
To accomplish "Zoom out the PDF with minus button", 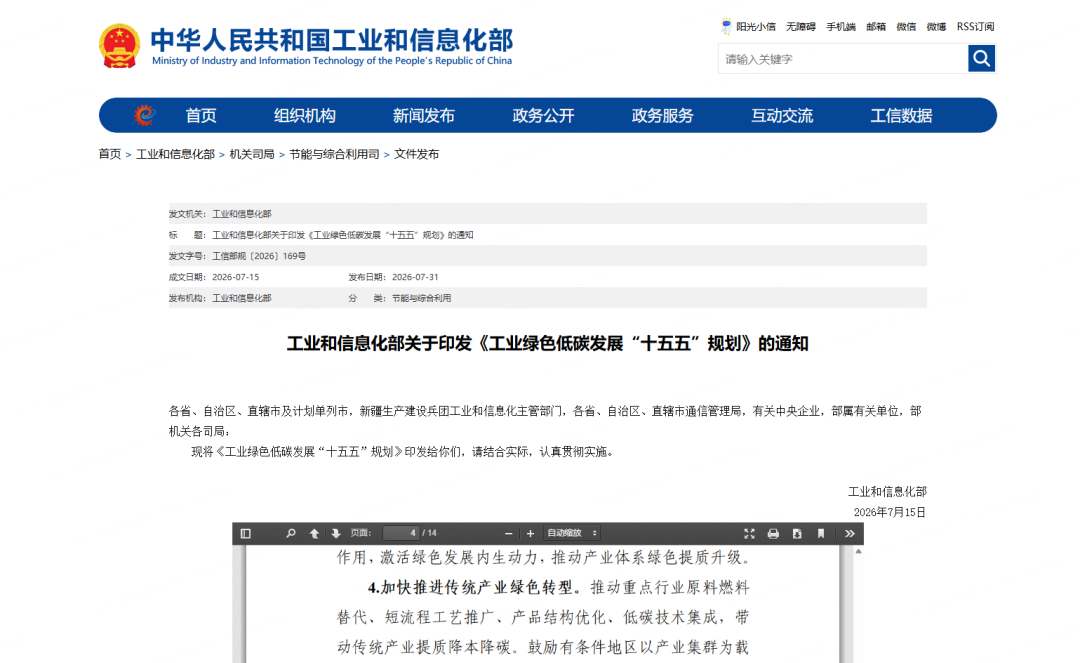I will (x=508, y=534).
